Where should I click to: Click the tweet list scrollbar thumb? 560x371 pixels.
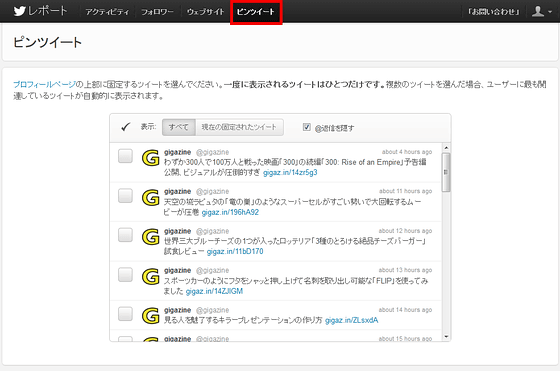pos(446,172)
